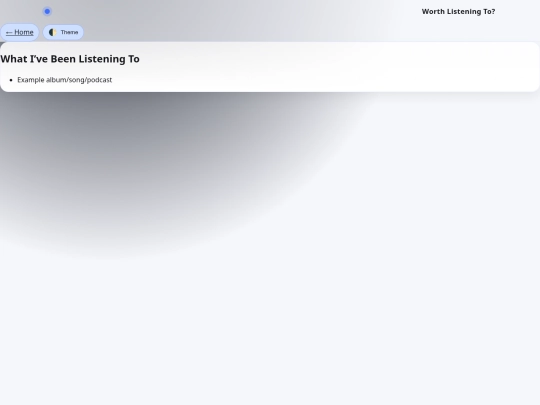Image resolution: width=540 pixels, height=405 pixels.
Task: Select the 'Example album/song/podcast' list item
Action: [x=65, y=80]
